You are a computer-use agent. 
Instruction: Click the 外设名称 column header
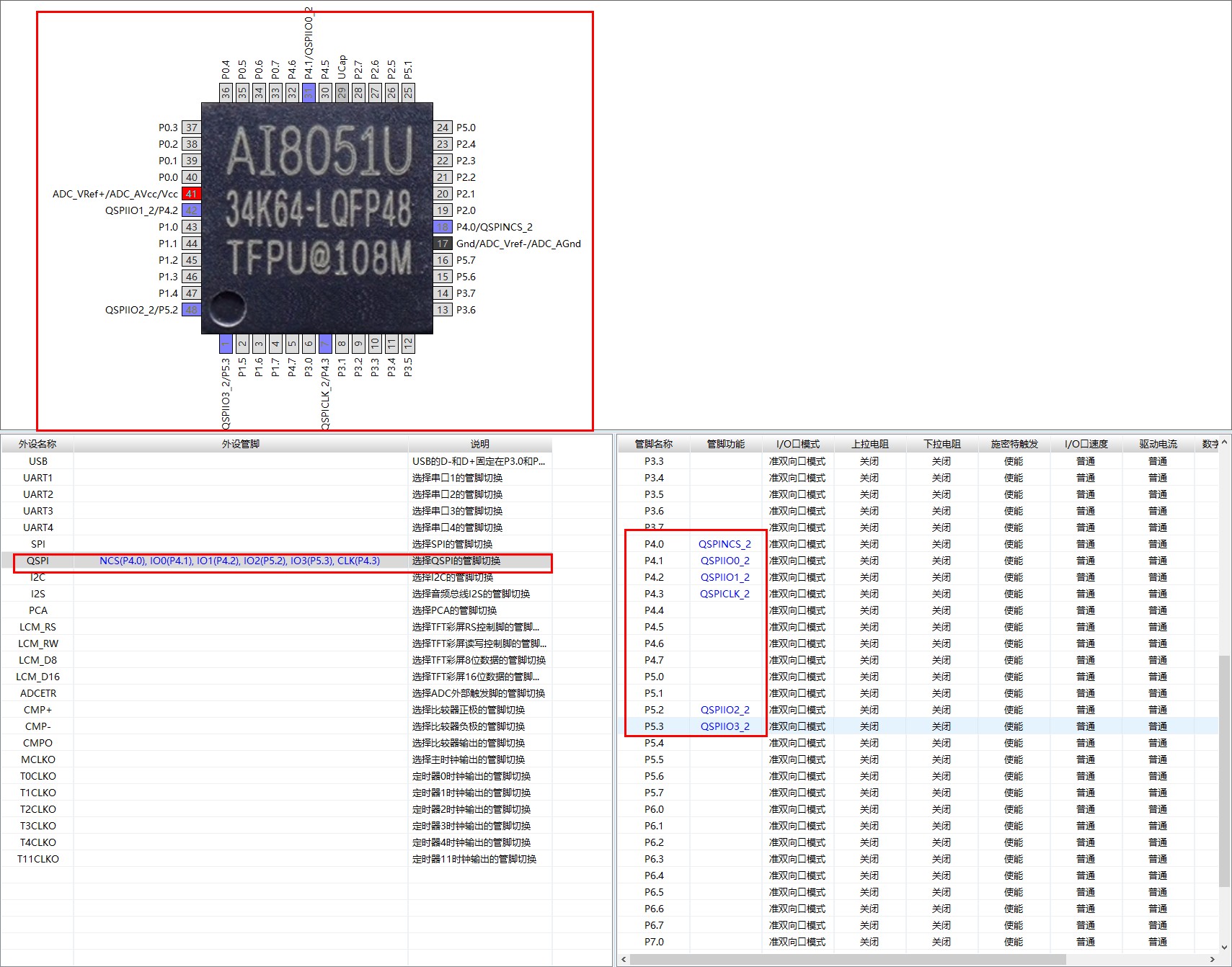coord(37,444)
